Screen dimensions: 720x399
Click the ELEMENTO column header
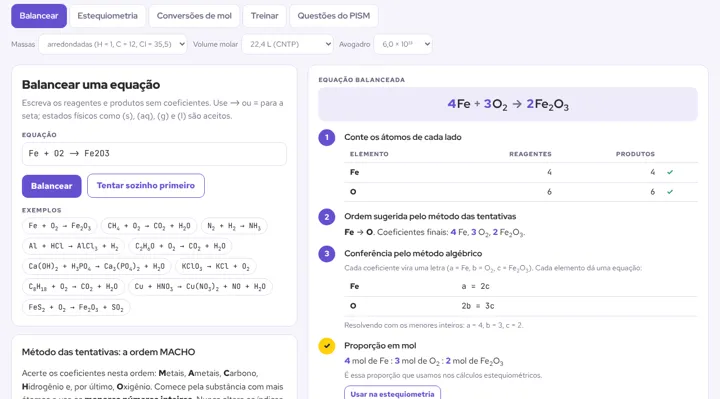coord(369,154)
